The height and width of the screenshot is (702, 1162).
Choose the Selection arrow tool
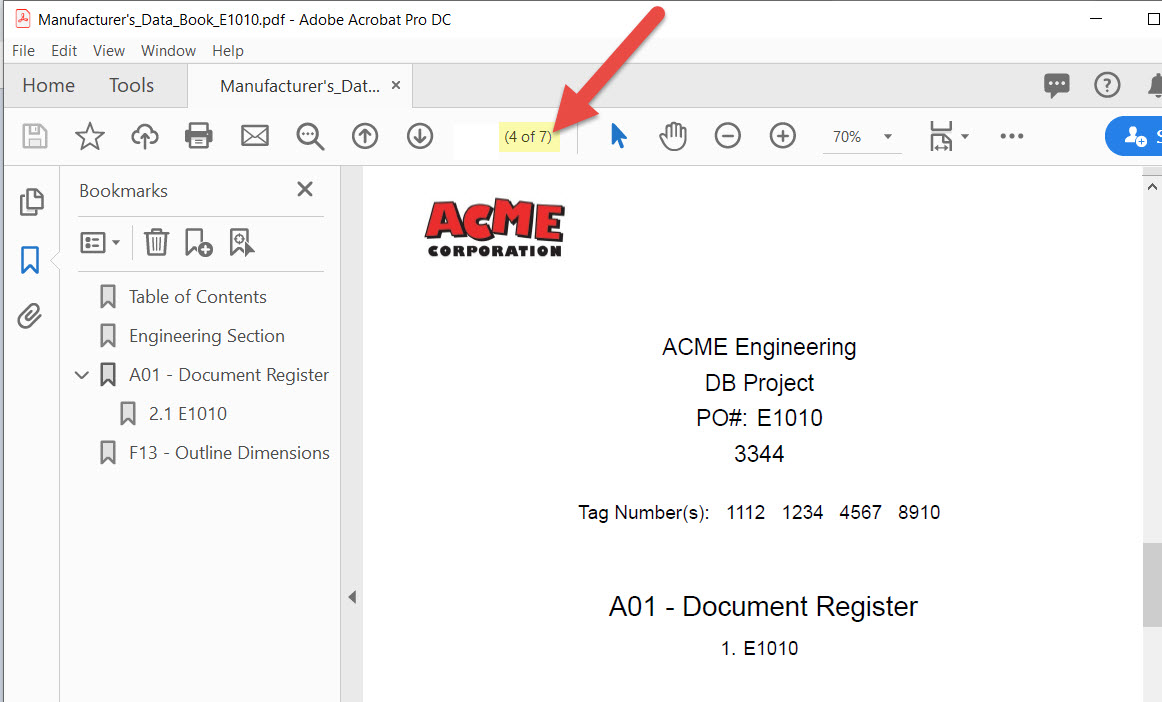618,136
